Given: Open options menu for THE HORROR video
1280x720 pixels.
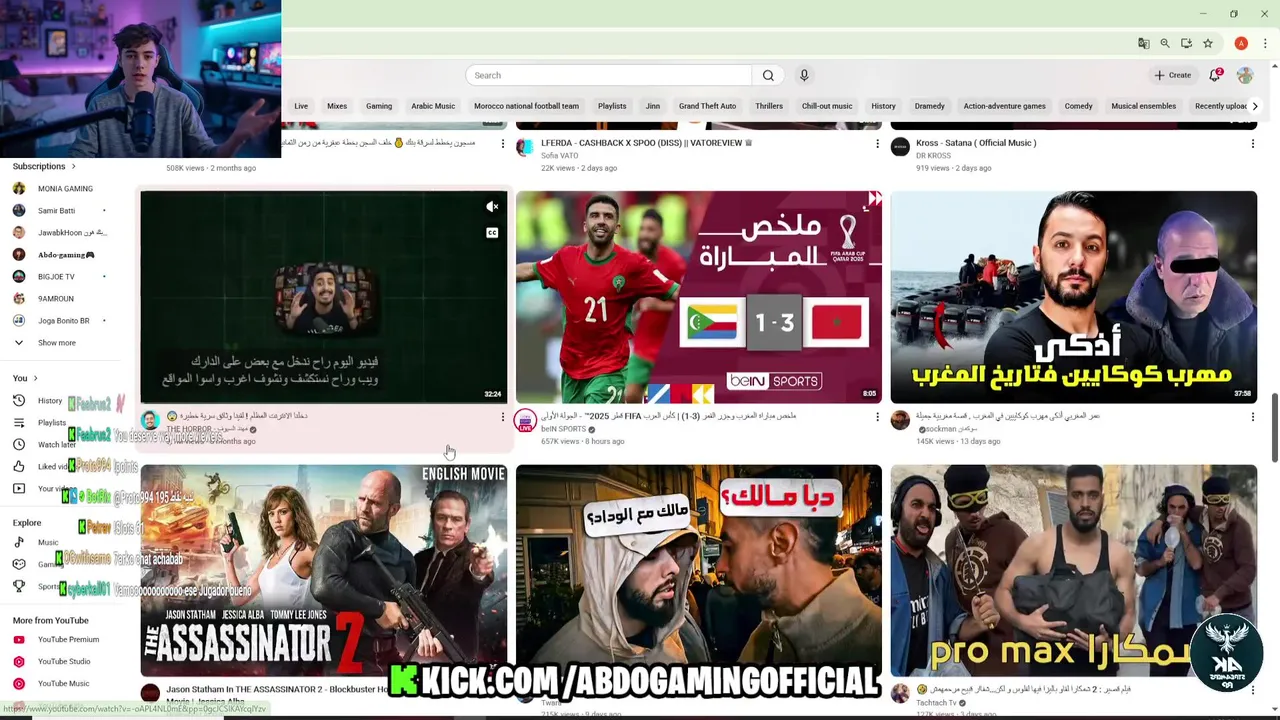Looking at the screenshot, I should [x=502, y=417].
